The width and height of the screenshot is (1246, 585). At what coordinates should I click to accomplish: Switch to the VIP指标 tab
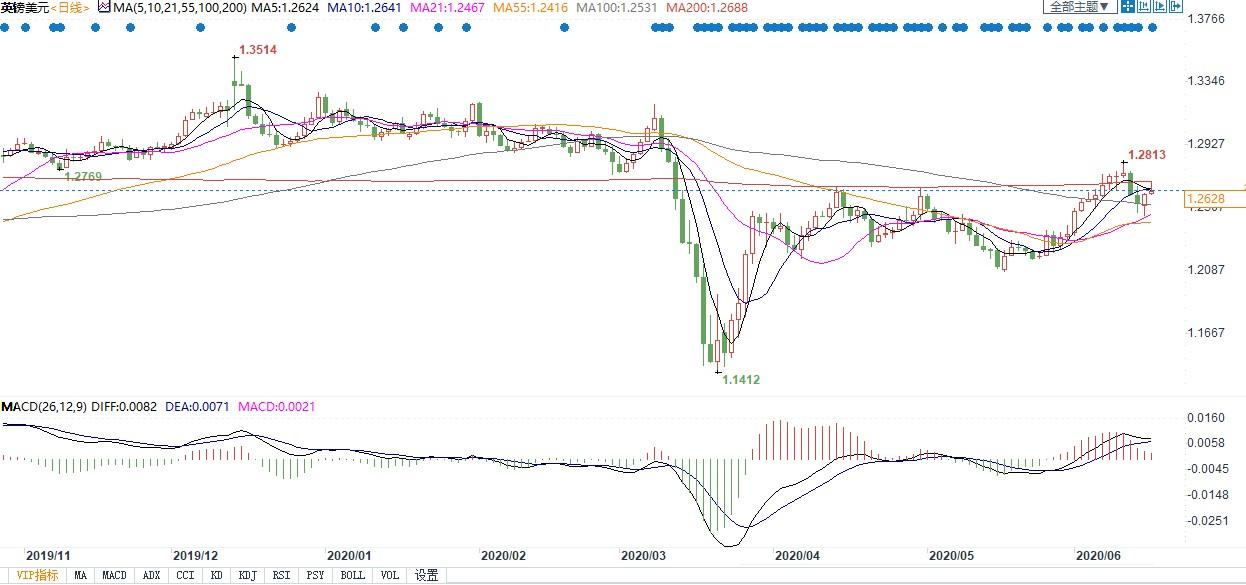(32, 575)
